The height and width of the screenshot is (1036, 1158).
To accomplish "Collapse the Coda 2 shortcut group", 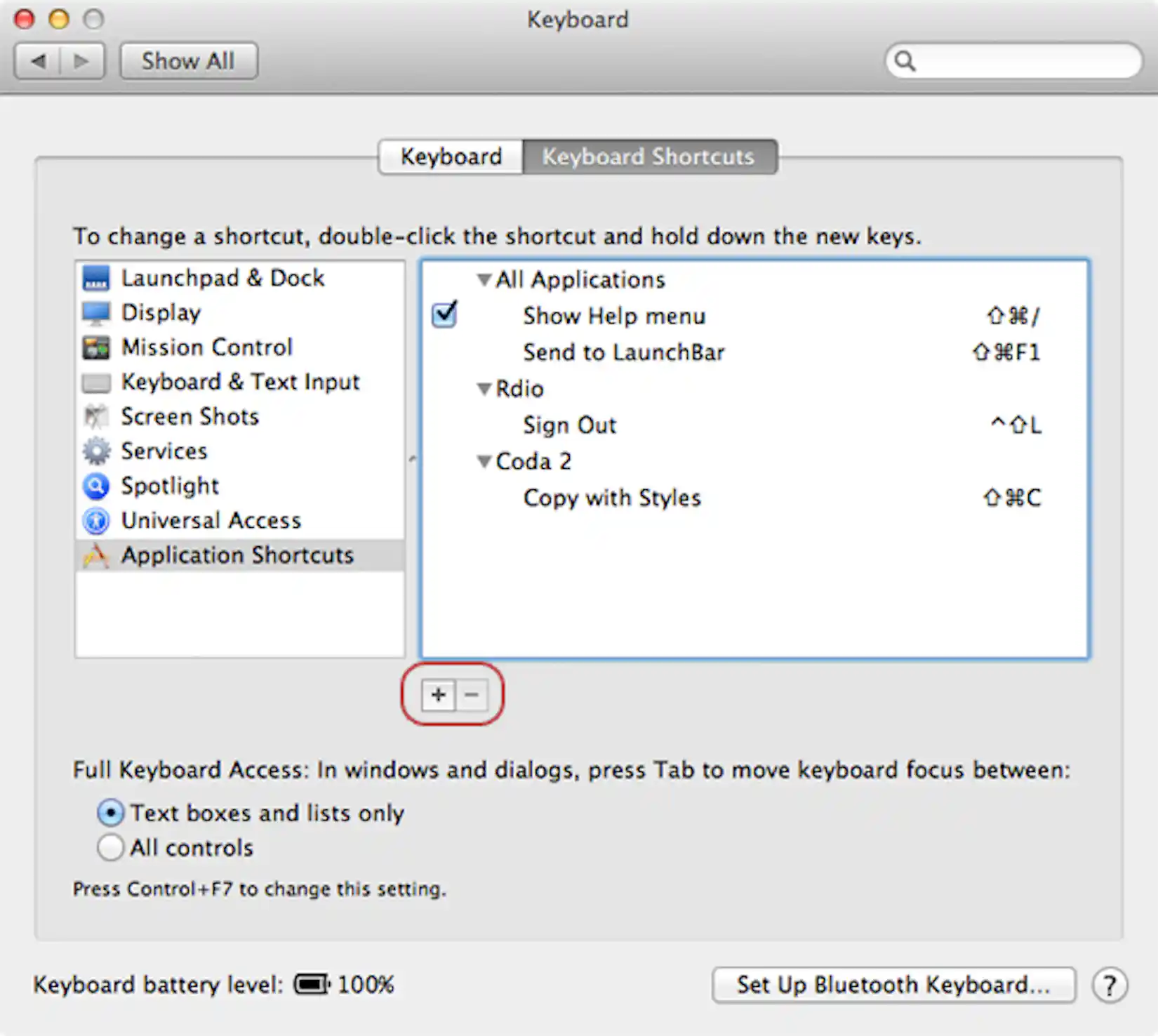I will pyautogui.click(x=483, y=461).
